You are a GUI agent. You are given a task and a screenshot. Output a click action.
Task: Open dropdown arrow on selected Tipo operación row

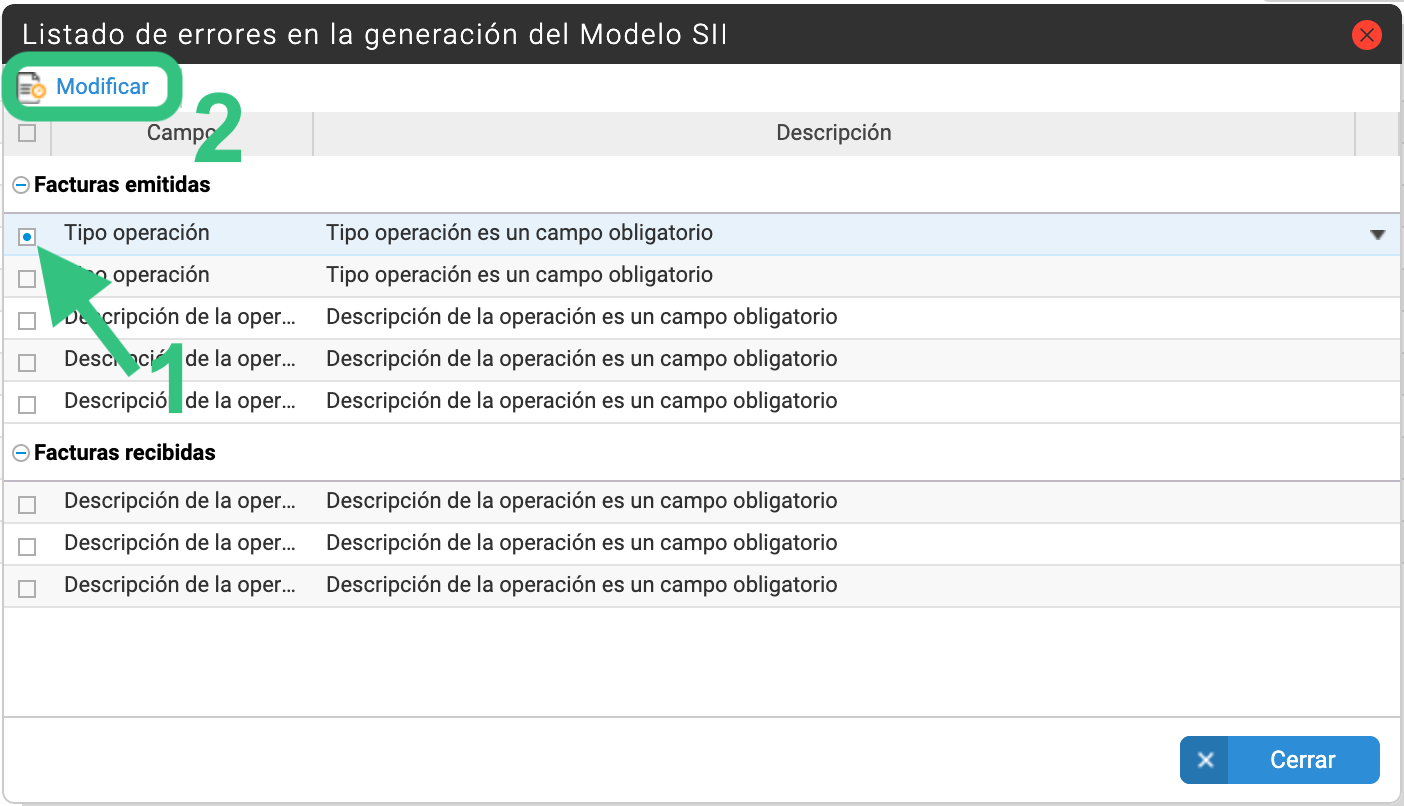(x=1377, y=235)
